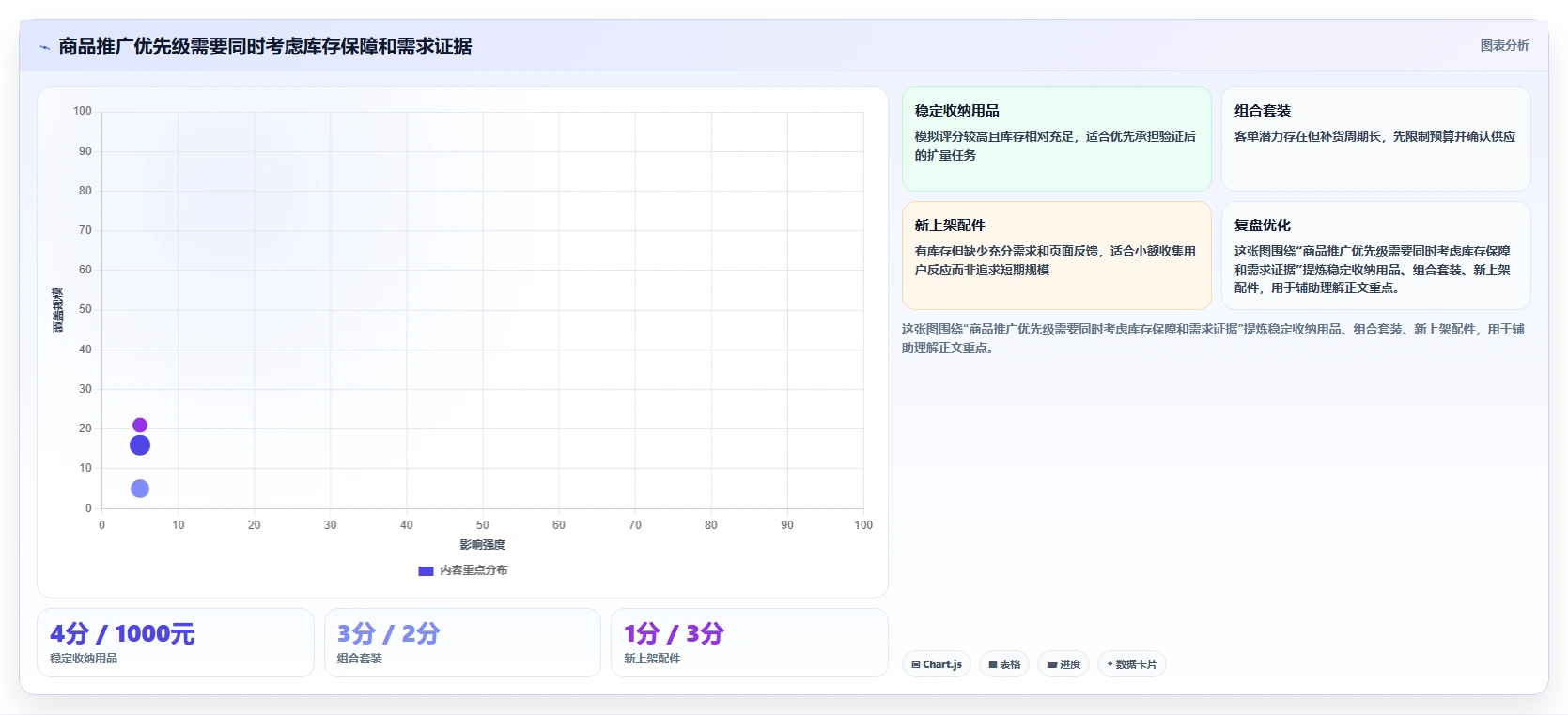Click the light blue bubble near the x-axis
This screenshot has height=715, width=1568.
[140, 489]
